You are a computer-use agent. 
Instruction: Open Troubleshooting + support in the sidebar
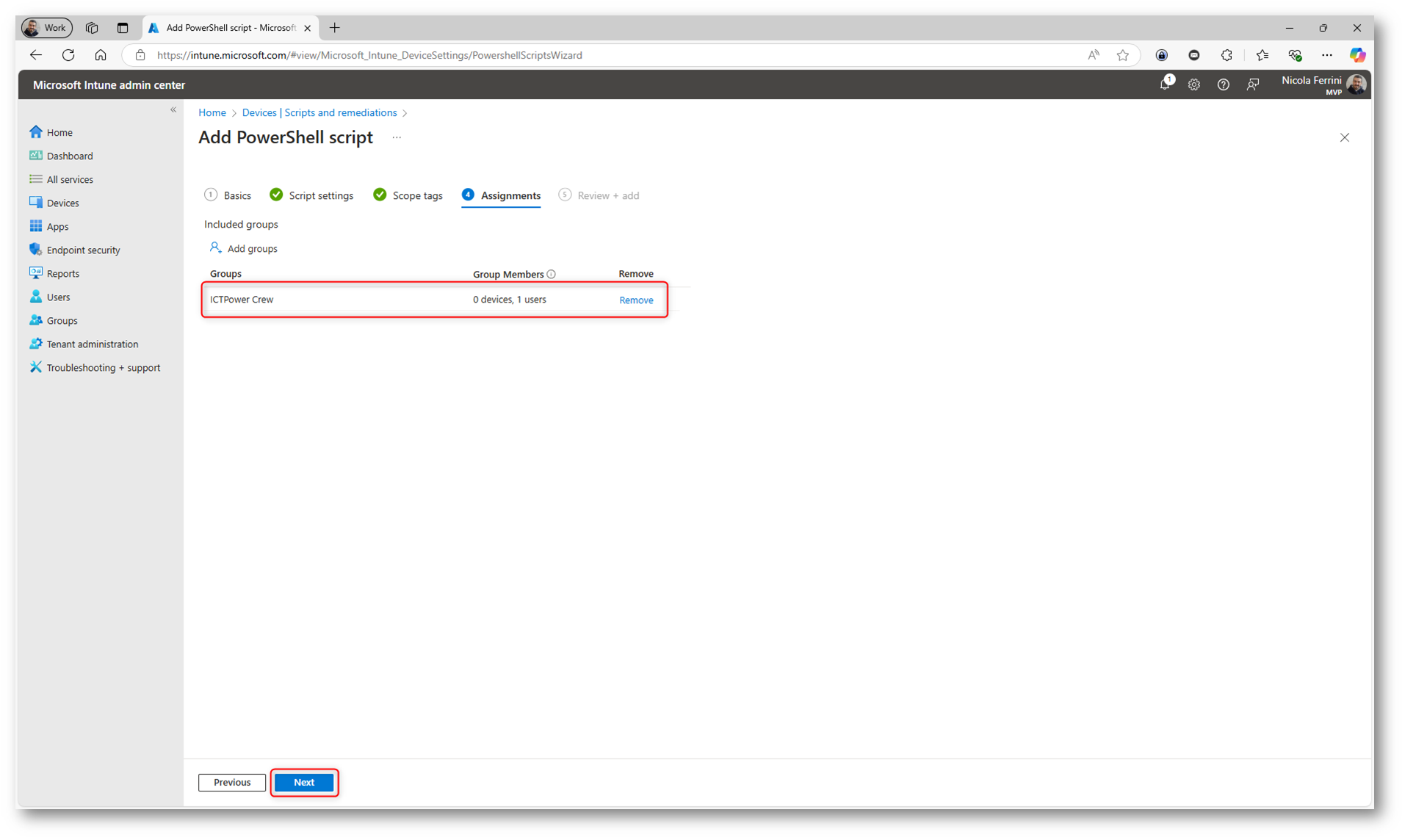(x=103, y=367)
